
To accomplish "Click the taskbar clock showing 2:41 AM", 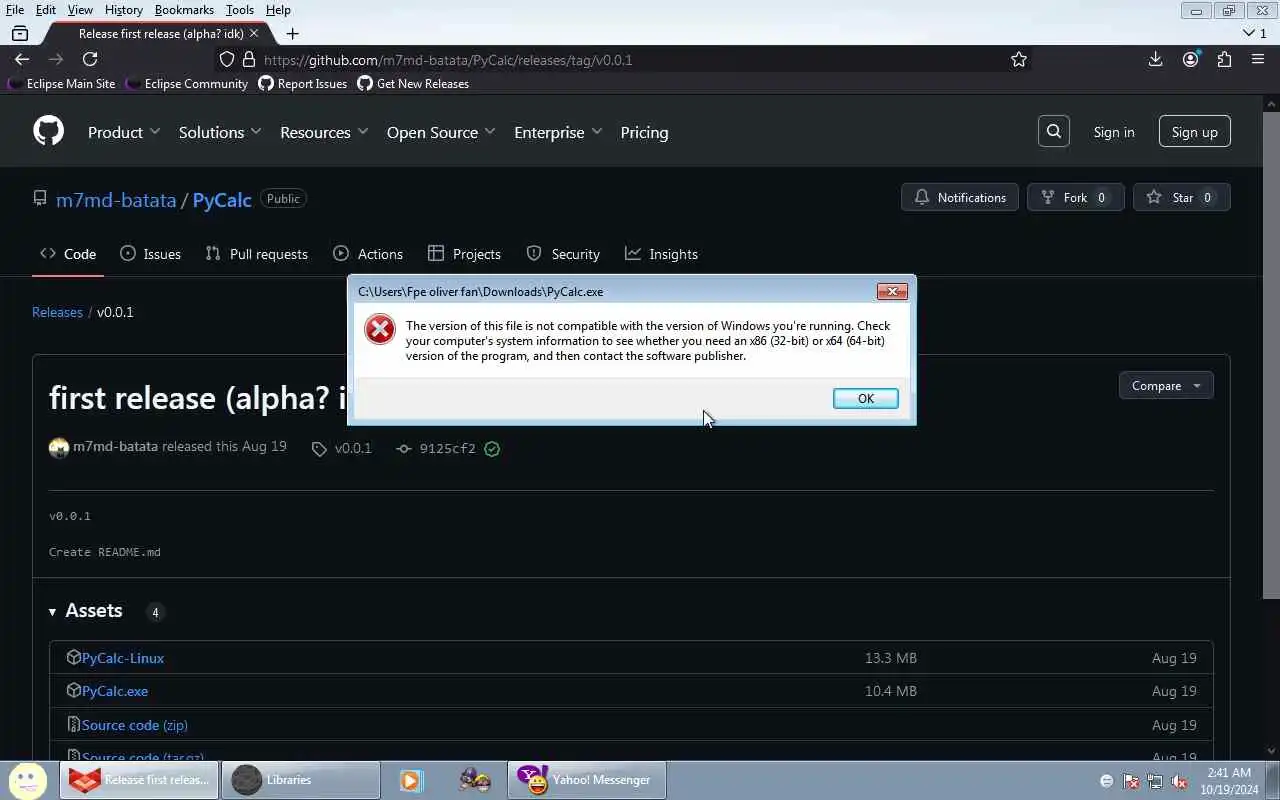I will tap(1229, 780).
